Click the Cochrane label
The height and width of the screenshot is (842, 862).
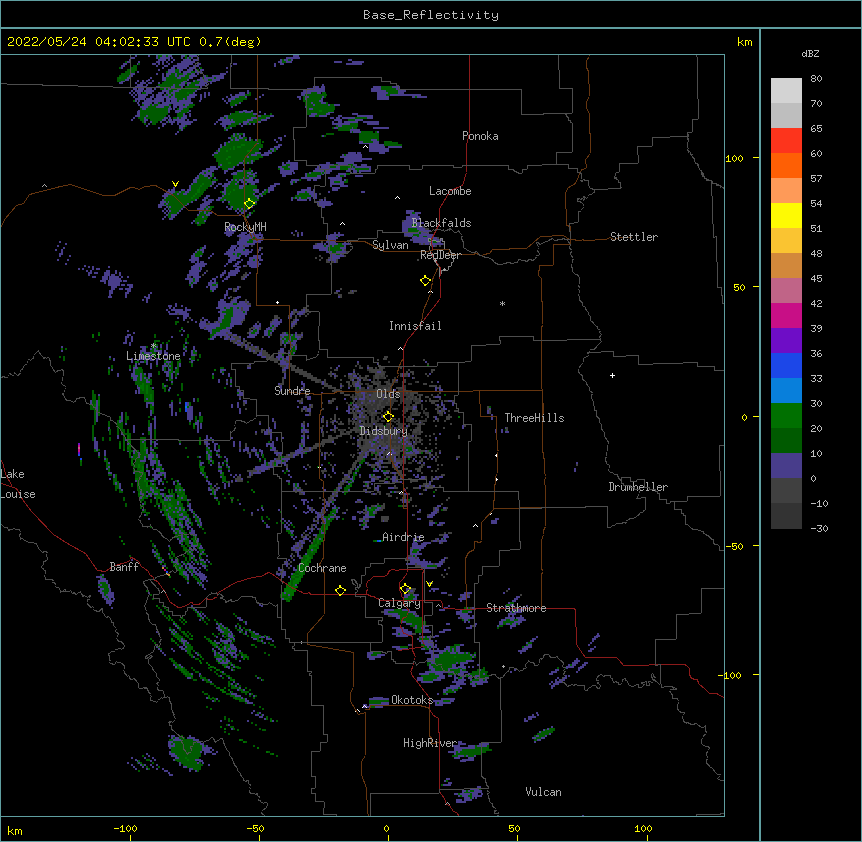tap(322, 568)
